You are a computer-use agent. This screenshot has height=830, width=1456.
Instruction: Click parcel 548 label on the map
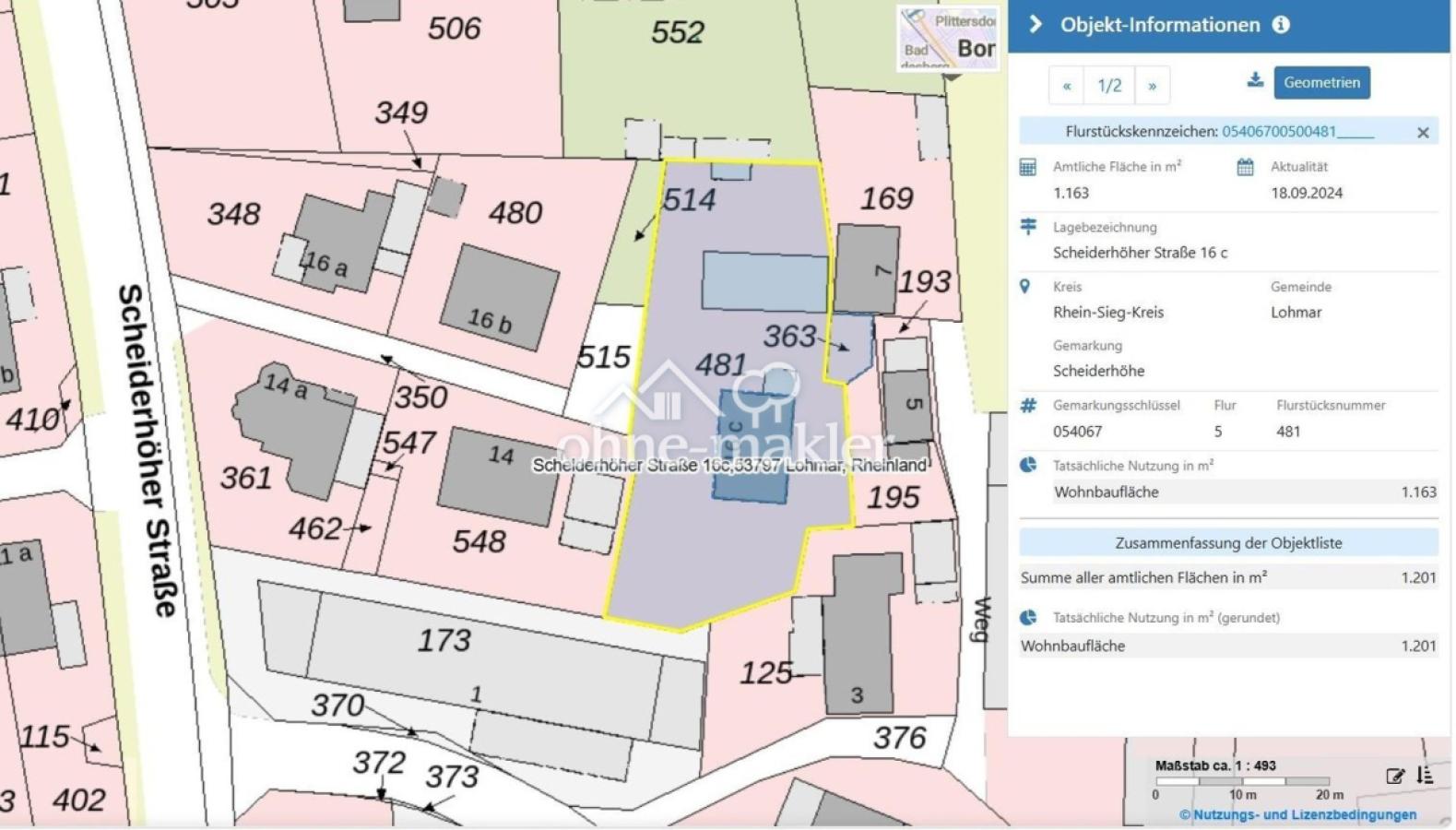[x=479, y=540]
